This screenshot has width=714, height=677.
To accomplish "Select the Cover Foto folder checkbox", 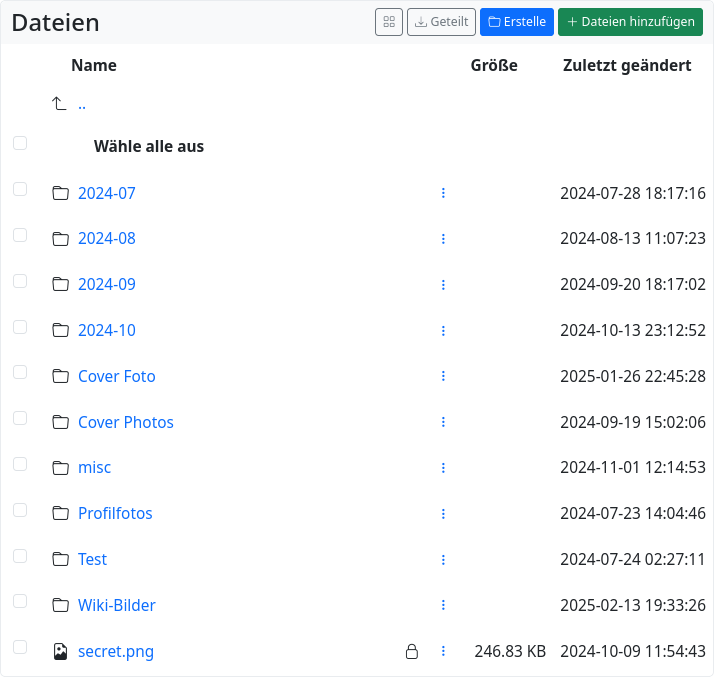I will [x=20, y=372].
